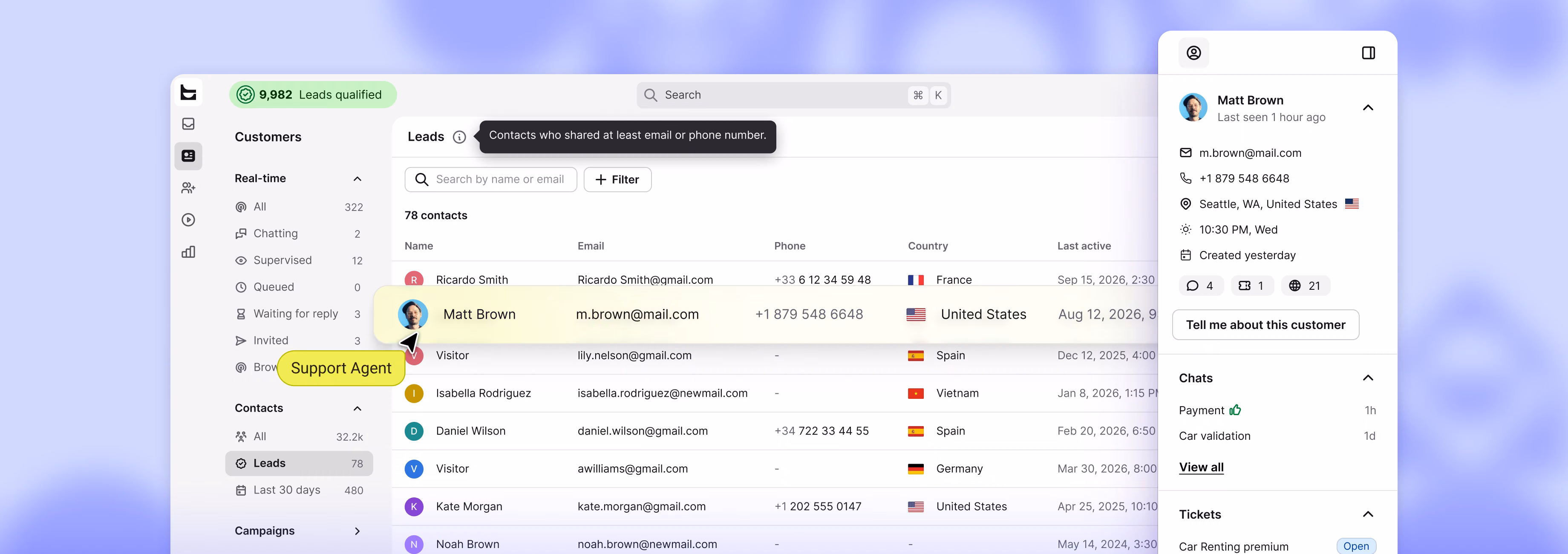Collapse the Real-time section
Image resolution: width=1568 pixels, height=554 pixels.
click(357, 179)
